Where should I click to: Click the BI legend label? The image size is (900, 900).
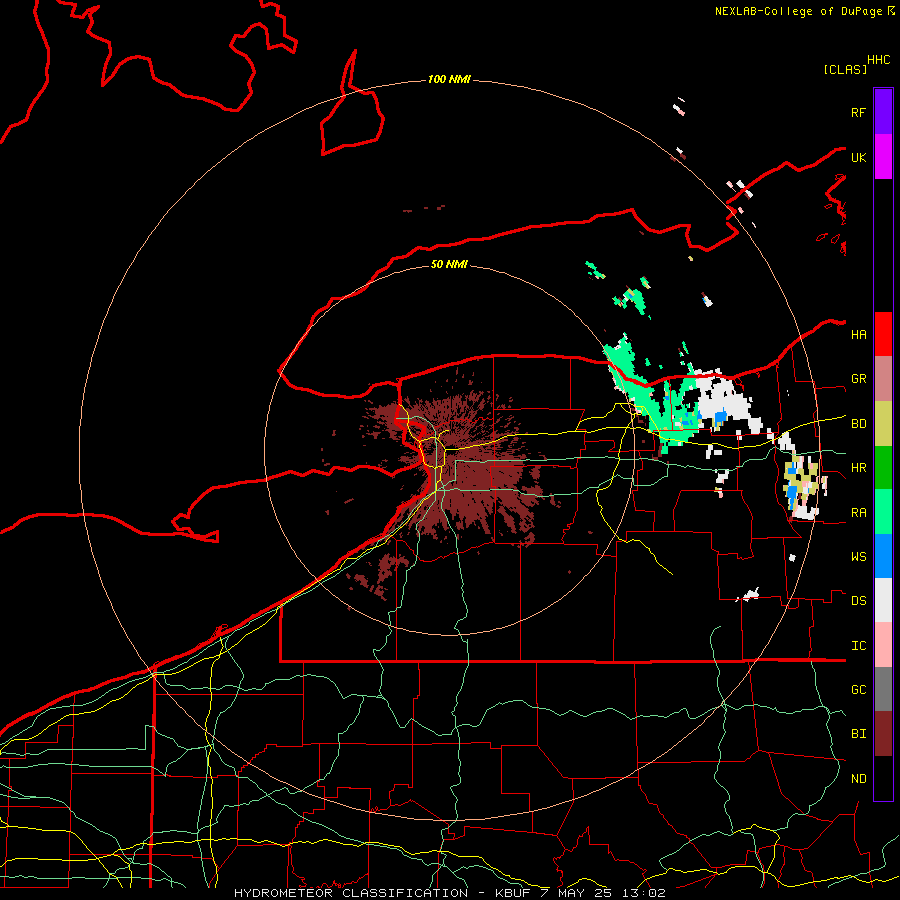858,734
